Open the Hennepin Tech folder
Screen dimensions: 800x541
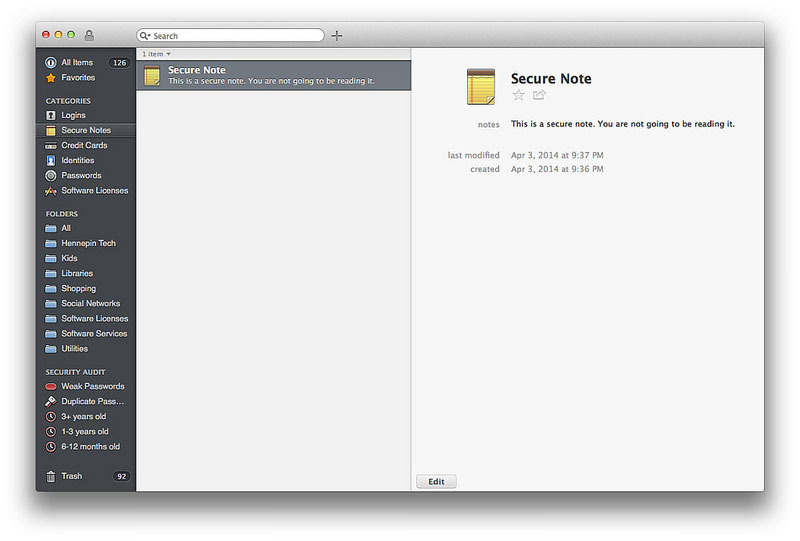coord(88,243)
